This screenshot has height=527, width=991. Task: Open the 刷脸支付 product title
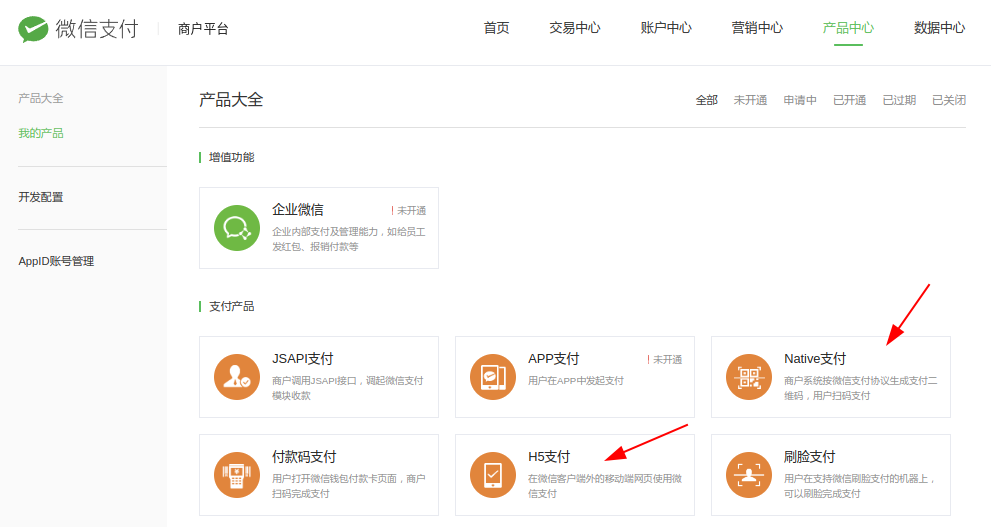coord(810,457)
